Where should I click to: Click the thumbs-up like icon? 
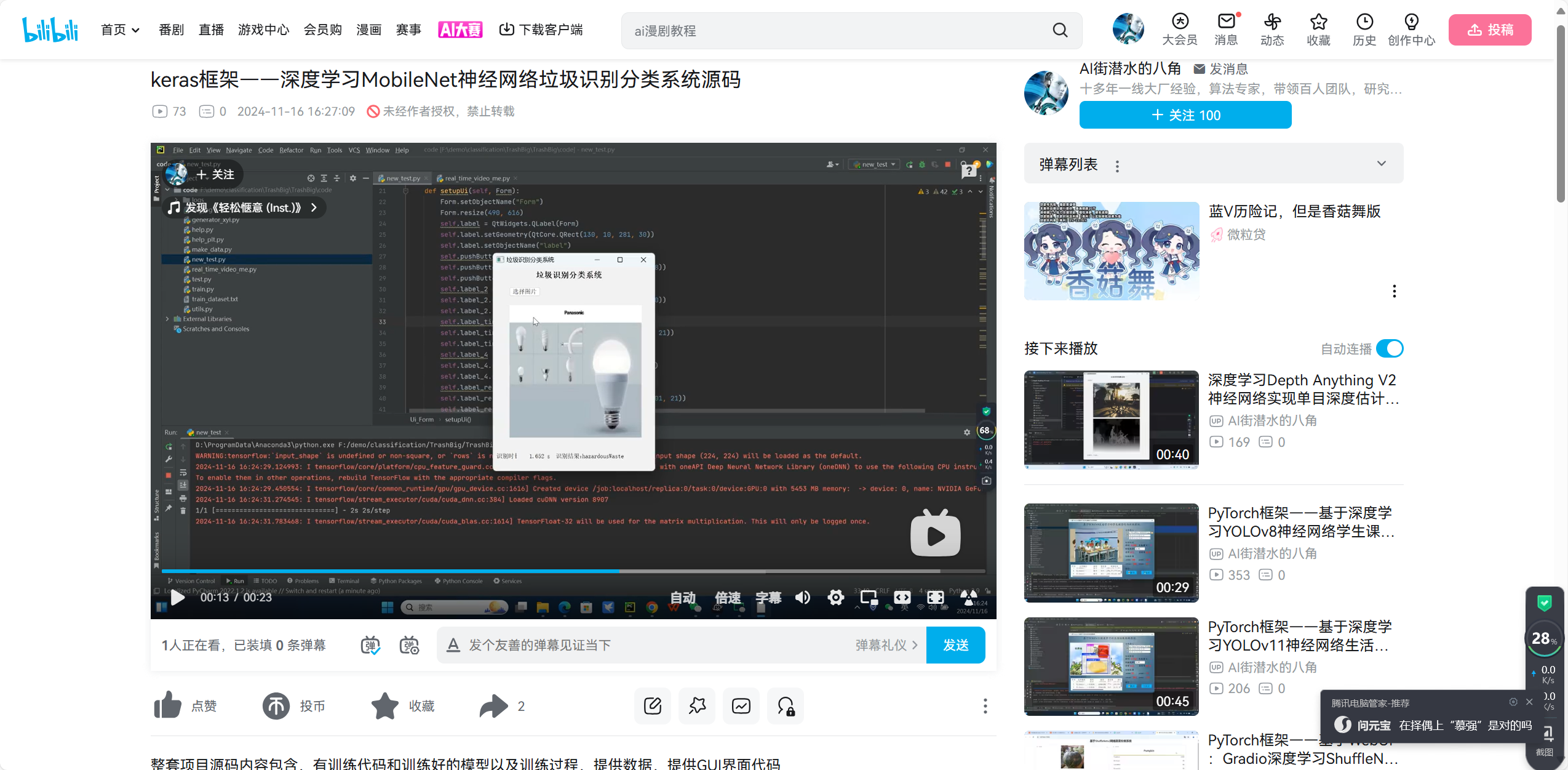(167, 705)
